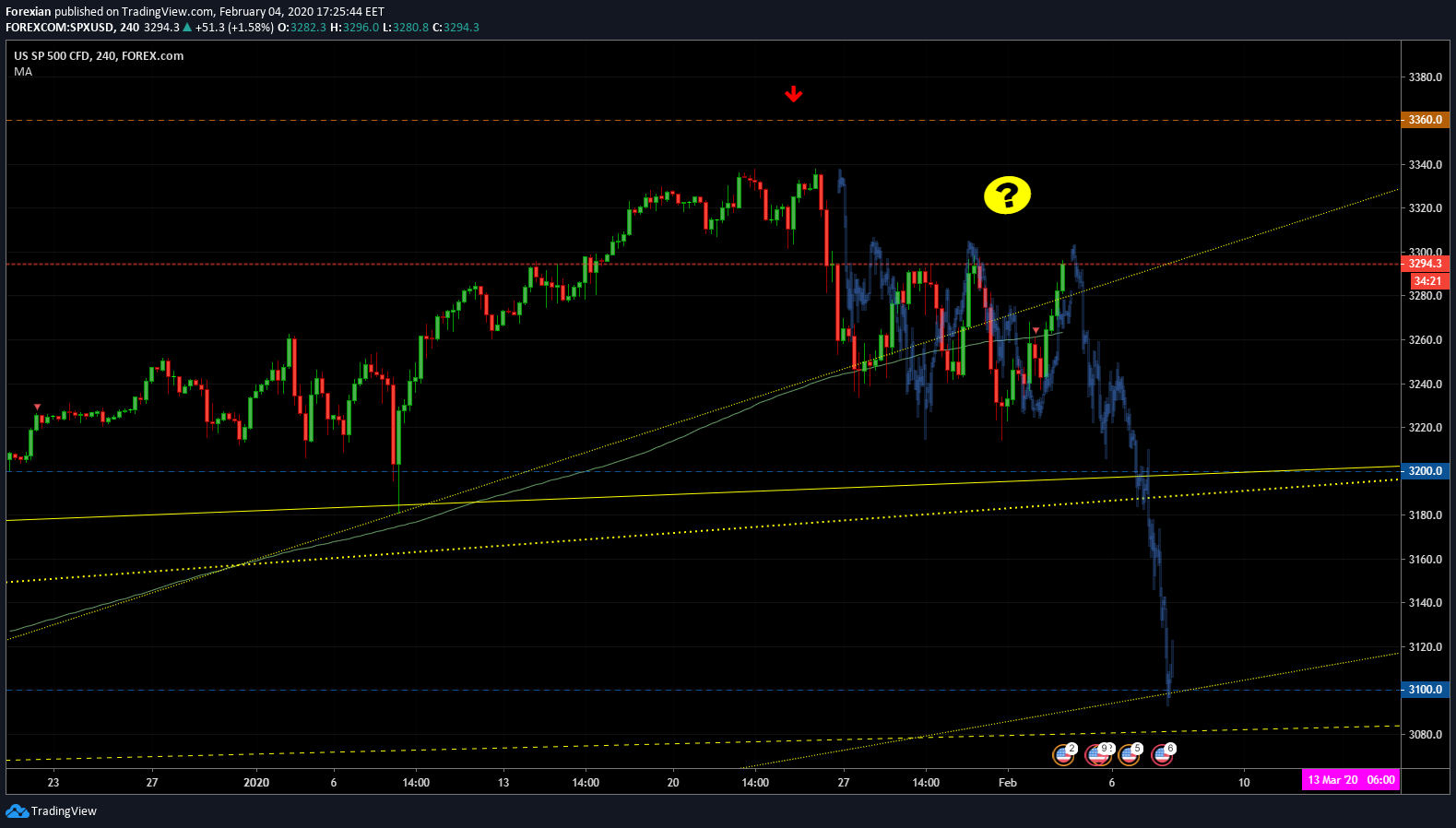The width and height of the screenshot is (1456, 828).
Task: Click the blue 3200.0 price label
Action: point(1426,470)
